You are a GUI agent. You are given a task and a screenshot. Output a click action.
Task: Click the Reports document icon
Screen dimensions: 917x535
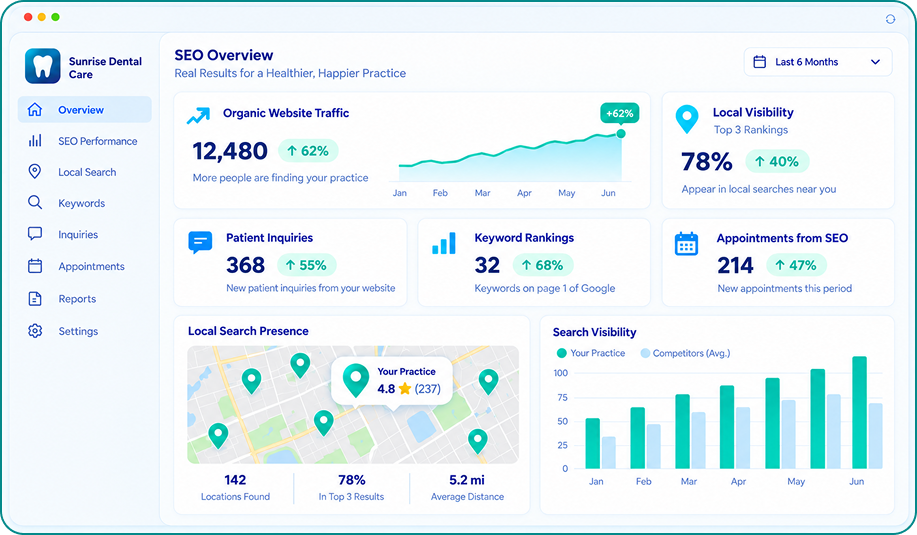pyautogui.click(x=35, y=298)
